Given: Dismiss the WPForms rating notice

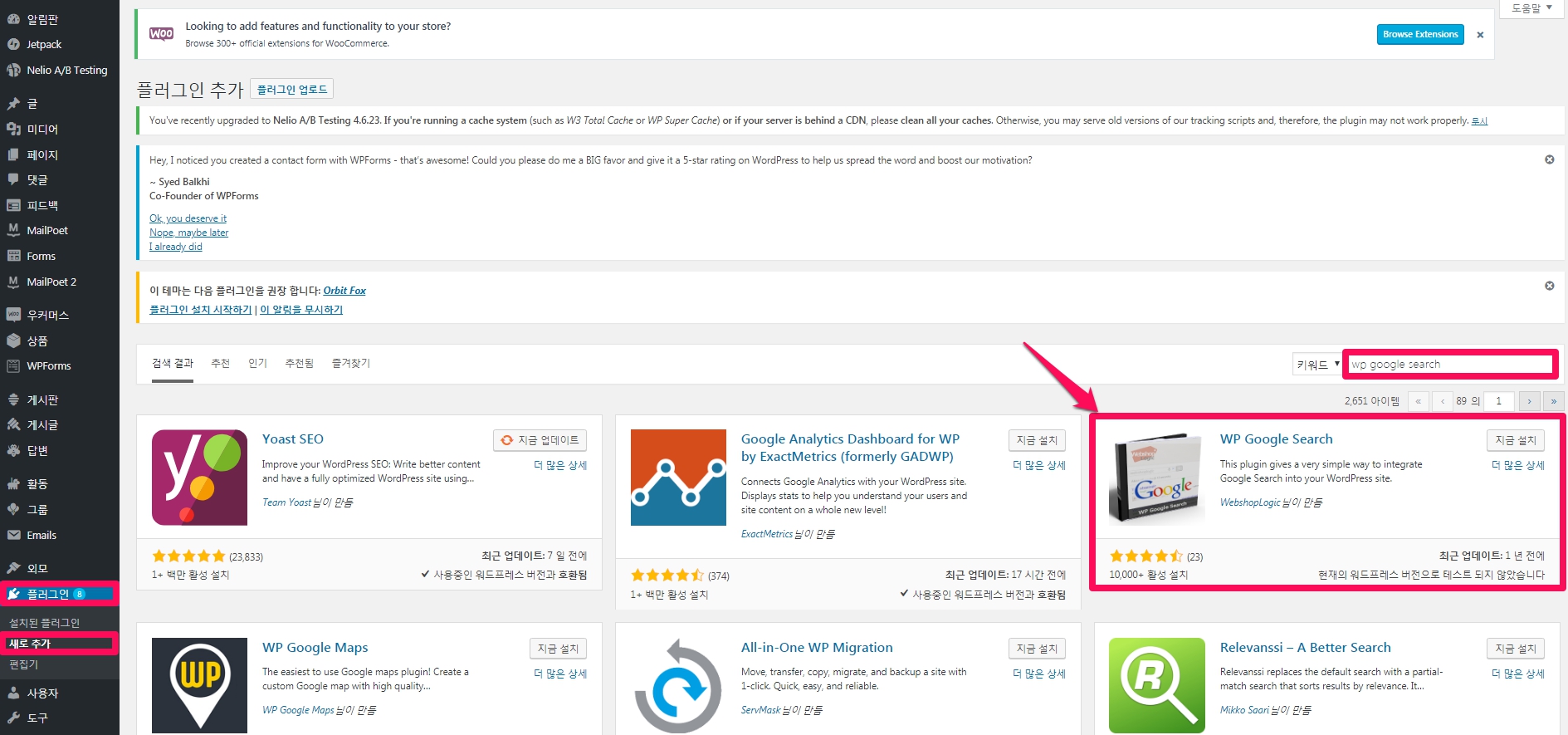Looking at the screenshot, I should coord(1549,159).
